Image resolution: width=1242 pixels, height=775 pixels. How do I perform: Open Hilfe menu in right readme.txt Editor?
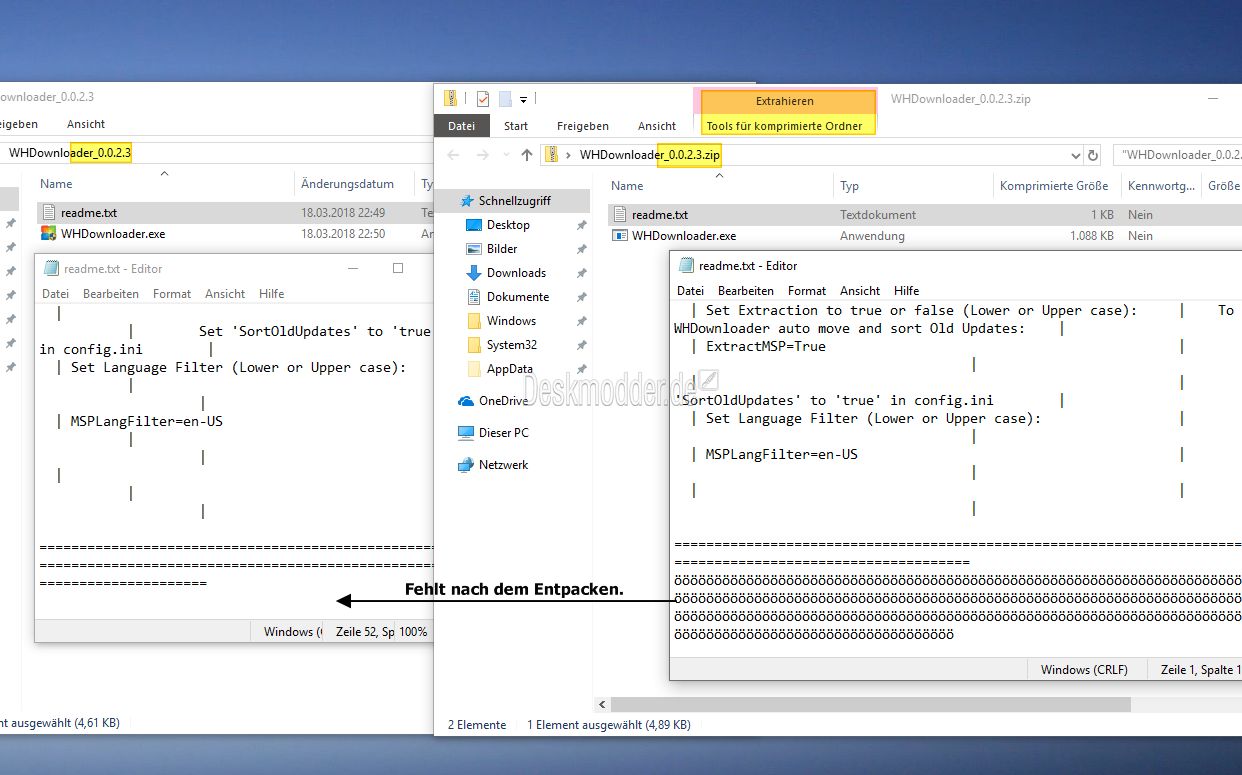[x=907, y=290]
